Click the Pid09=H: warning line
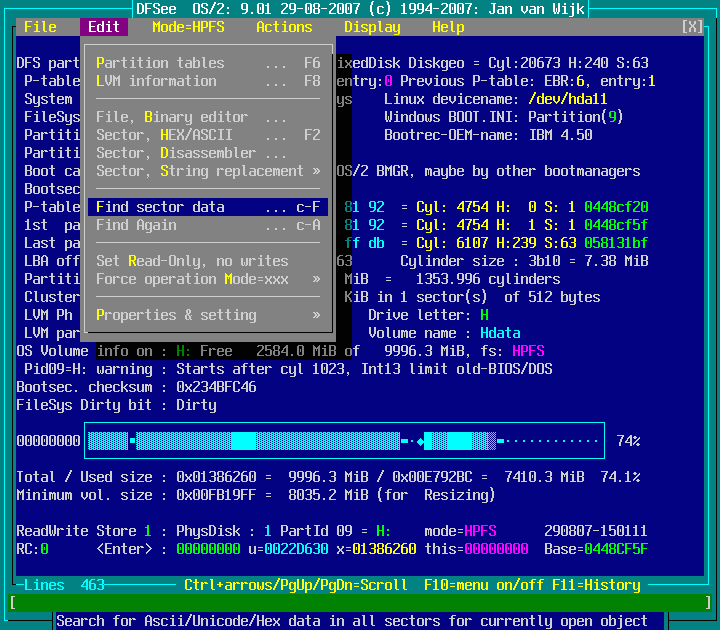720x630 pixels. pos(288,369)
